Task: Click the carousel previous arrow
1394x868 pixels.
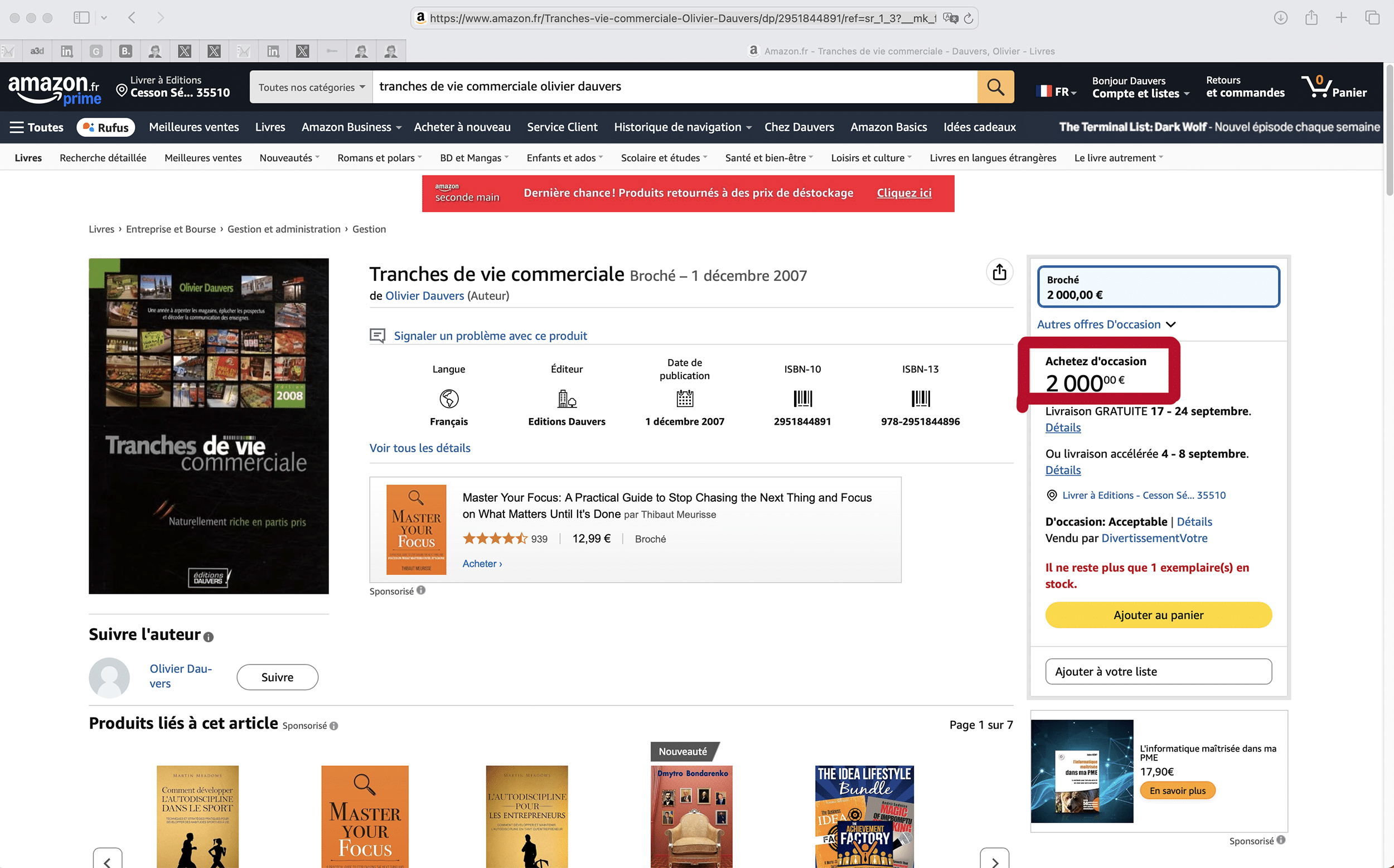Action: 108,859
